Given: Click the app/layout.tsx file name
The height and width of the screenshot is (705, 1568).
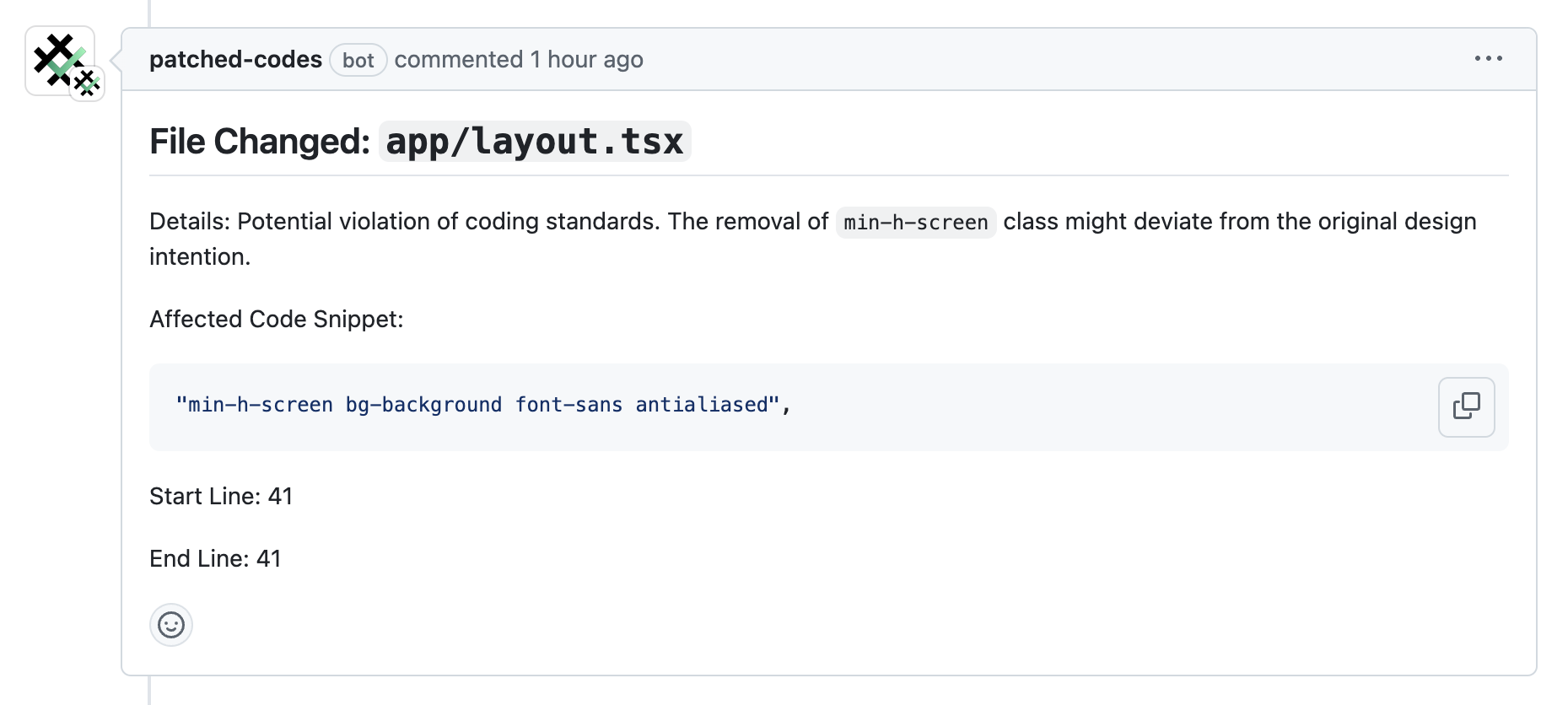Looking at the screenshot, I should [x=535, y=141].
